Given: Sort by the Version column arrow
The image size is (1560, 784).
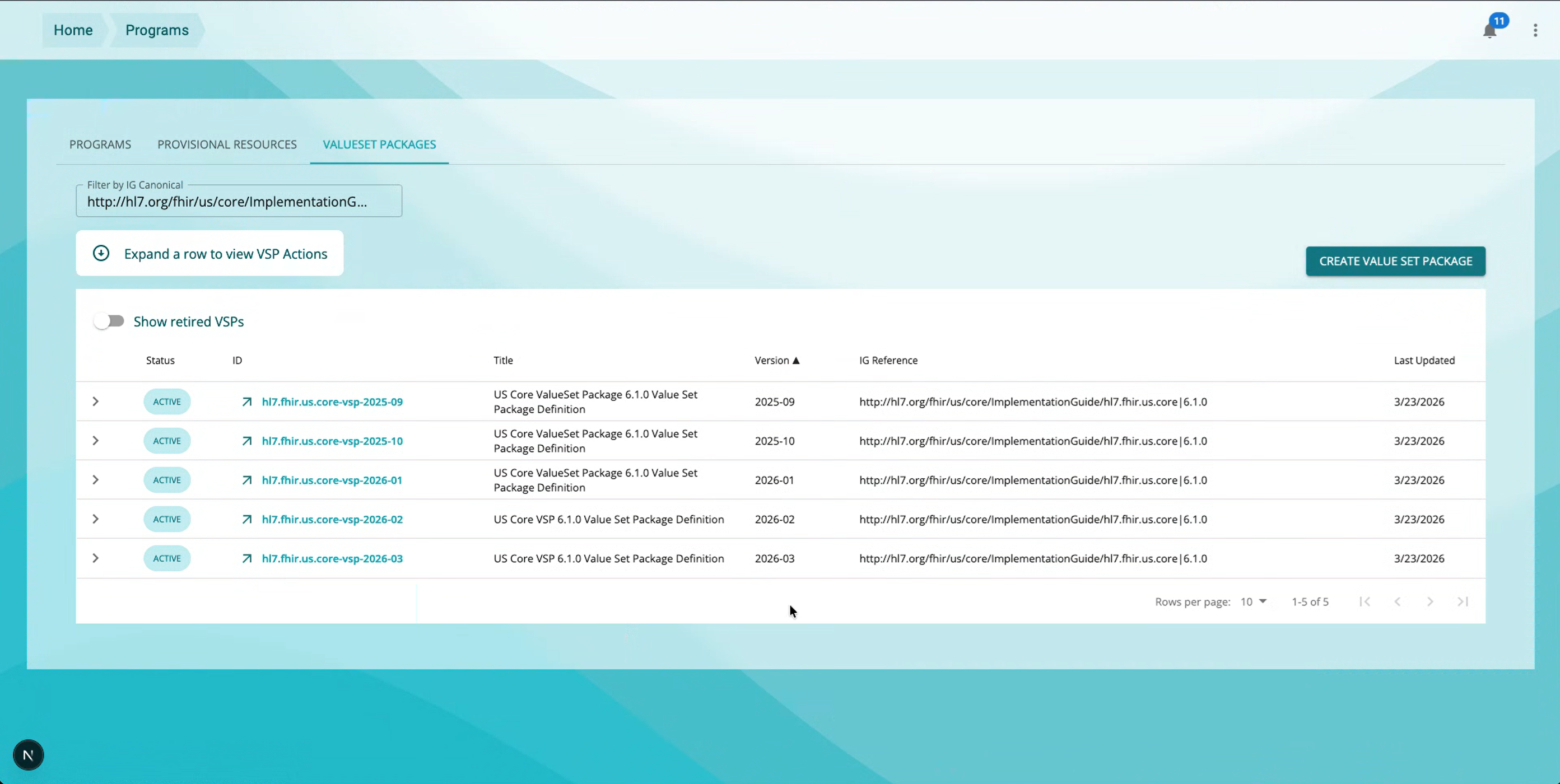Looking at the screenshot, I should point(797,360).
